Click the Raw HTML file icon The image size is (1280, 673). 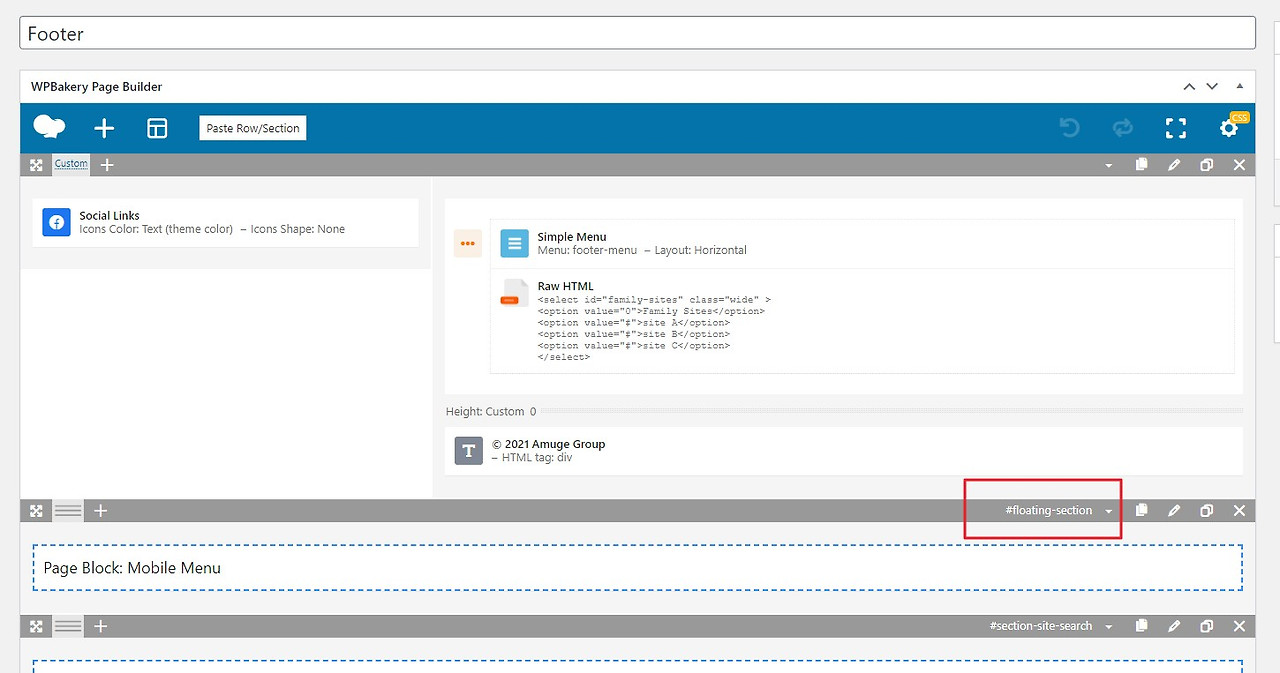pyautogui.click(x=514, y=292)
